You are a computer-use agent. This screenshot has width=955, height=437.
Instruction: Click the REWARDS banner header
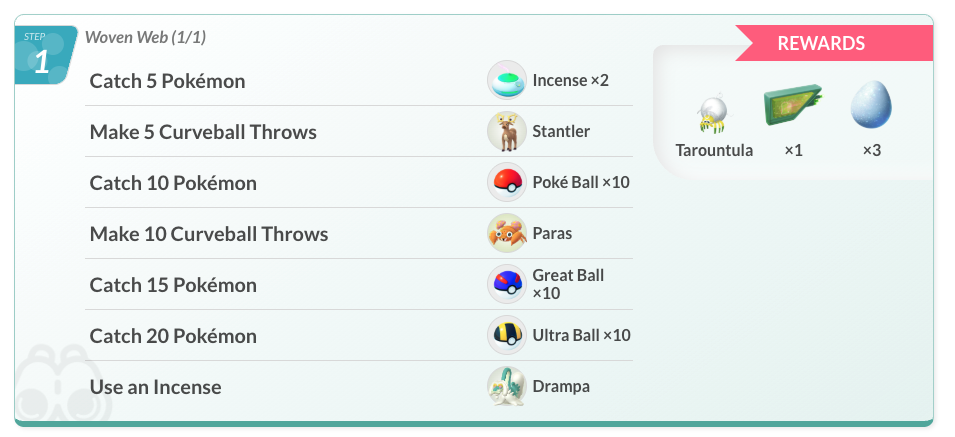(835, 43)
